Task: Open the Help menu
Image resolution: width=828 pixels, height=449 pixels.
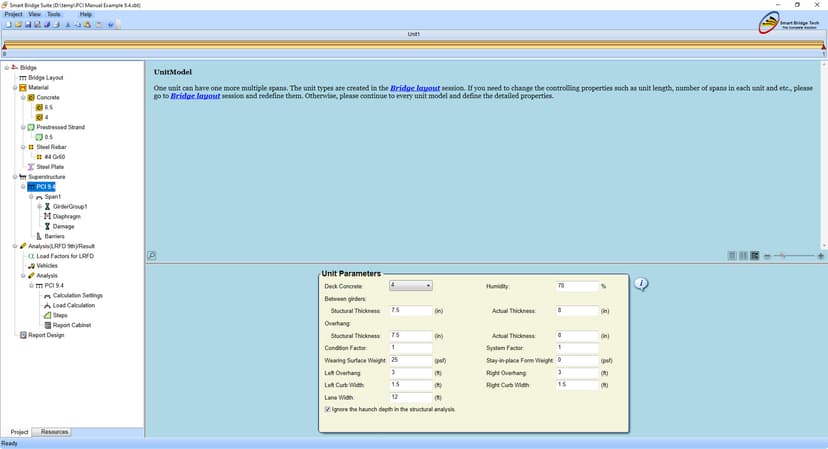Action: [86, 14]
